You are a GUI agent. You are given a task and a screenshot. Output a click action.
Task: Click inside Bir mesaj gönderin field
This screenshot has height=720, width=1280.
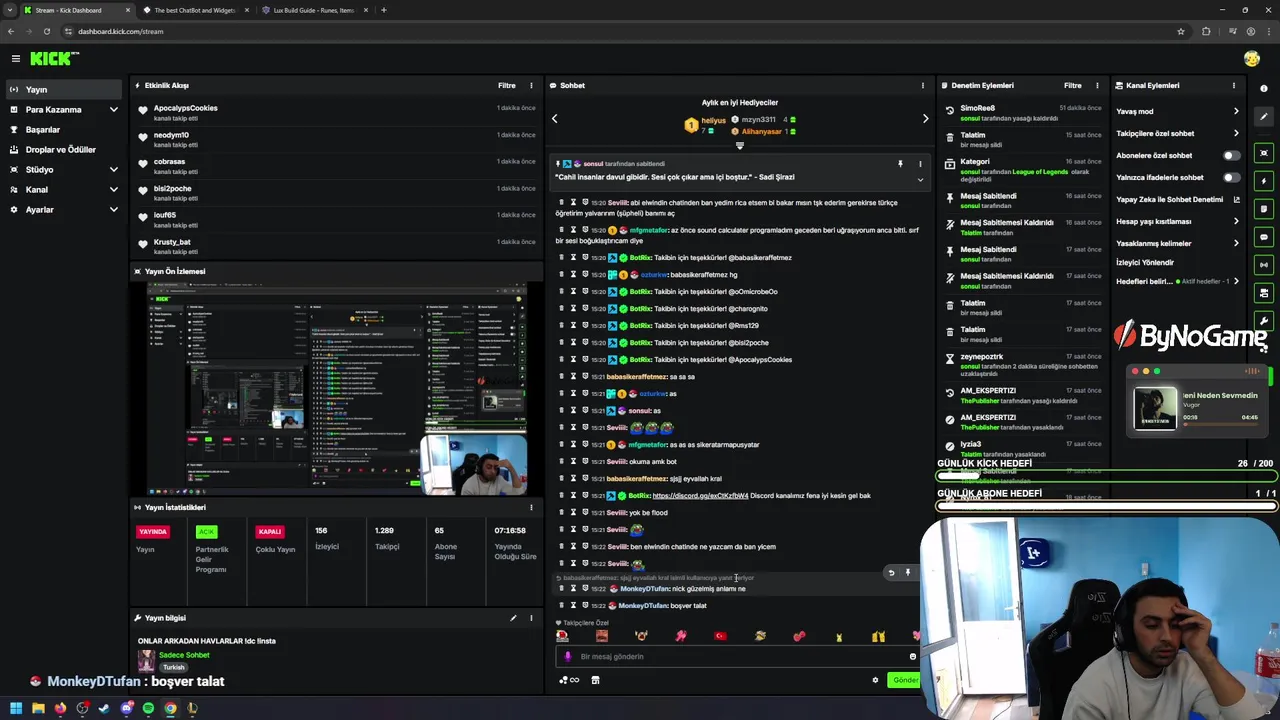738,657
